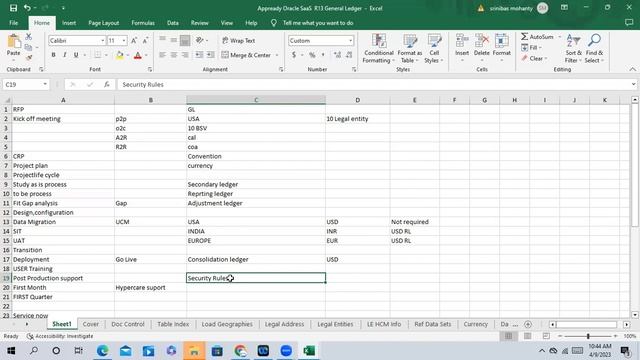Switch to the Review ribbon tab
This screenshot has width=640, height=360.
pyautogui.click(x=200, y=23)
